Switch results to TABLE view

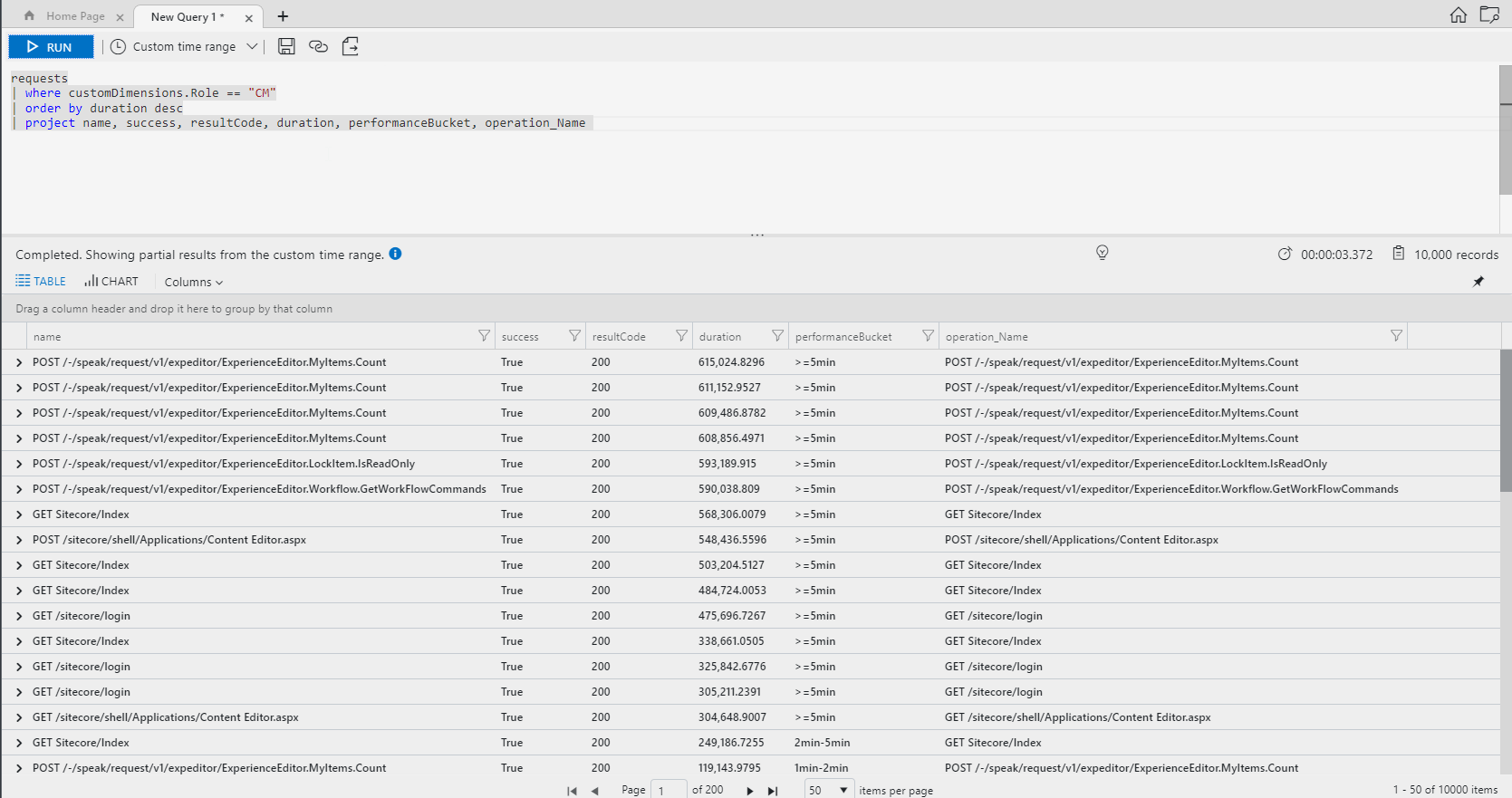click(41, 282)
